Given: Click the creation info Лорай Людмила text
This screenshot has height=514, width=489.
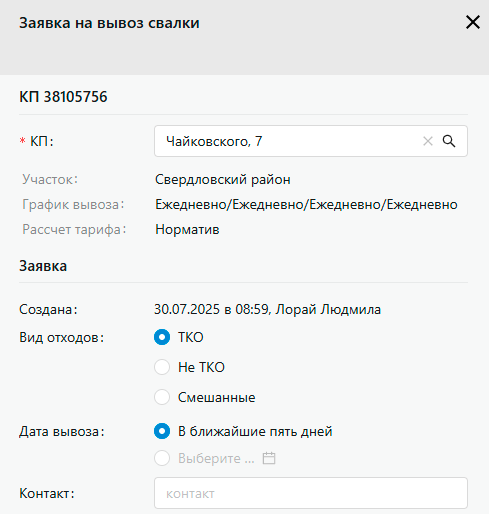Looking at the screenshot, I should point(328,310).
